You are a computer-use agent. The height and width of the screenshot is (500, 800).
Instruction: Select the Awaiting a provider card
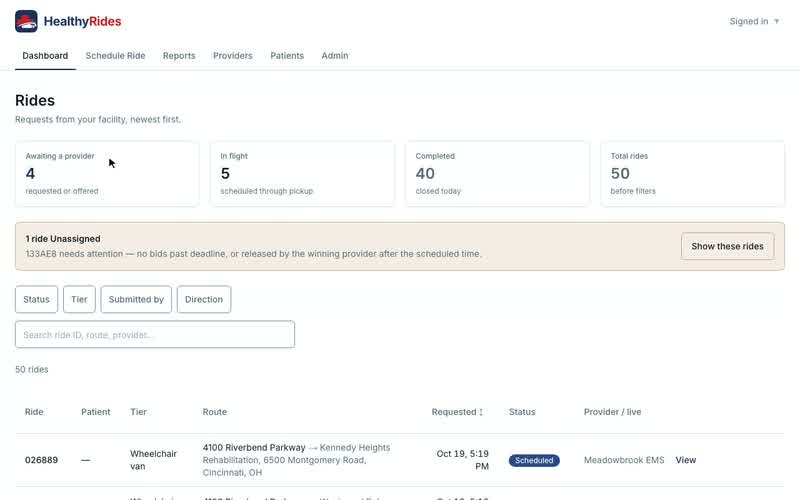107,174
